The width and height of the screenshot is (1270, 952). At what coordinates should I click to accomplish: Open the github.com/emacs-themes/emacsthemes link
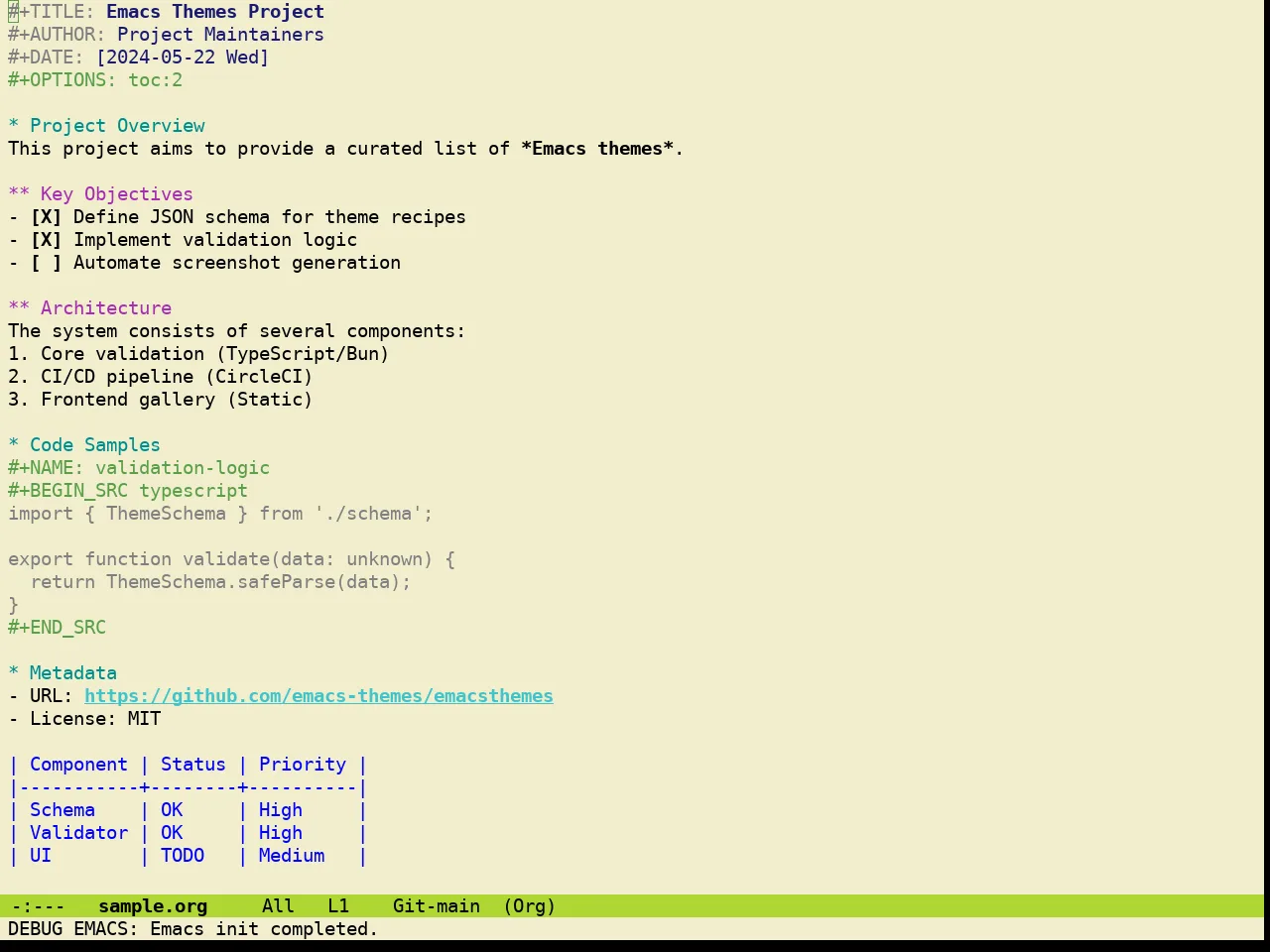pyautogui.click(x=318, y=696)
